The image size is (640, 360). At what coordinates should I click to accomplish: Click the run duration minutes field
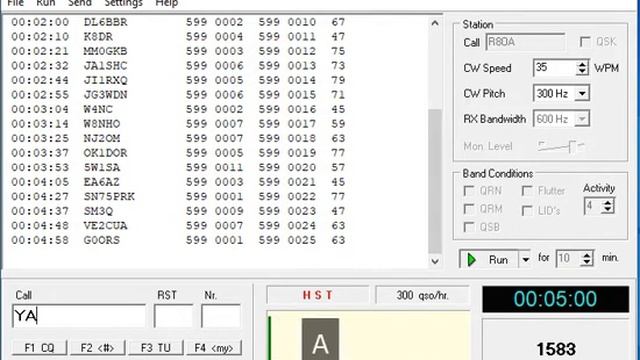click(569, 258)
